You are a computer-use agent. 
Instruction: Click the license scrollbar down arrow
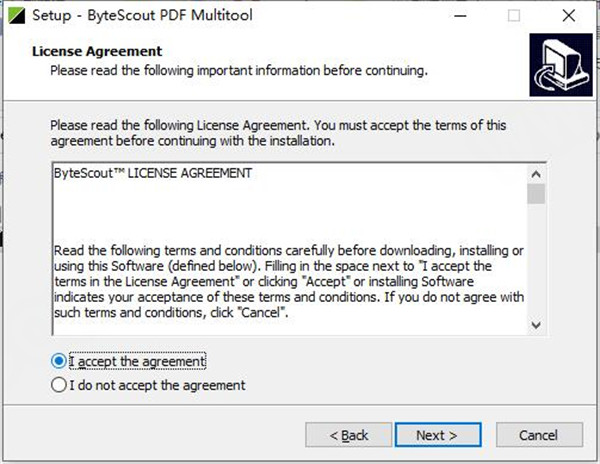point(536,325)
